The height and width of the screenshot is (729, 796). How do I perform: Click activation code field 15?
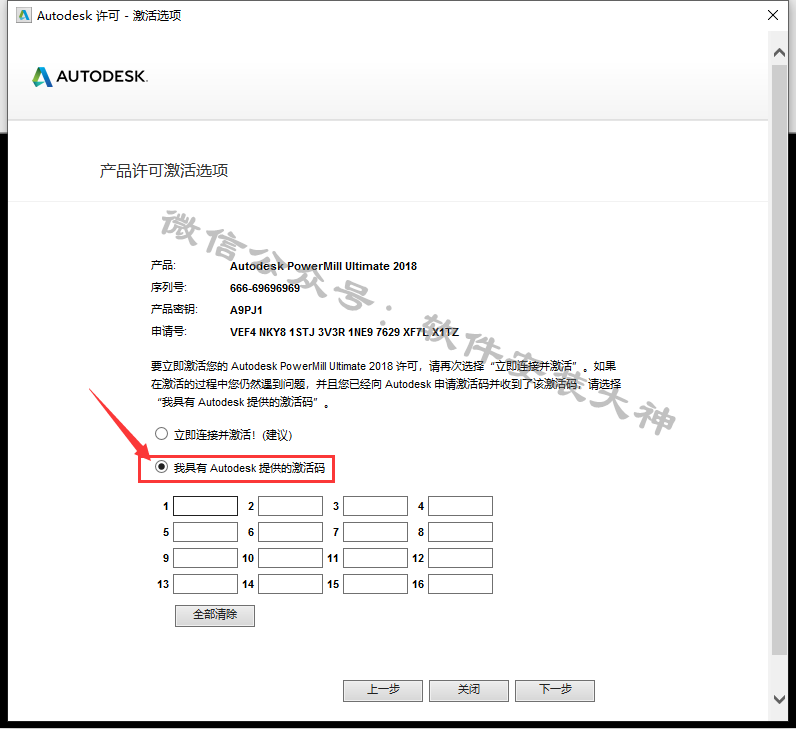(x=375, y=584)
